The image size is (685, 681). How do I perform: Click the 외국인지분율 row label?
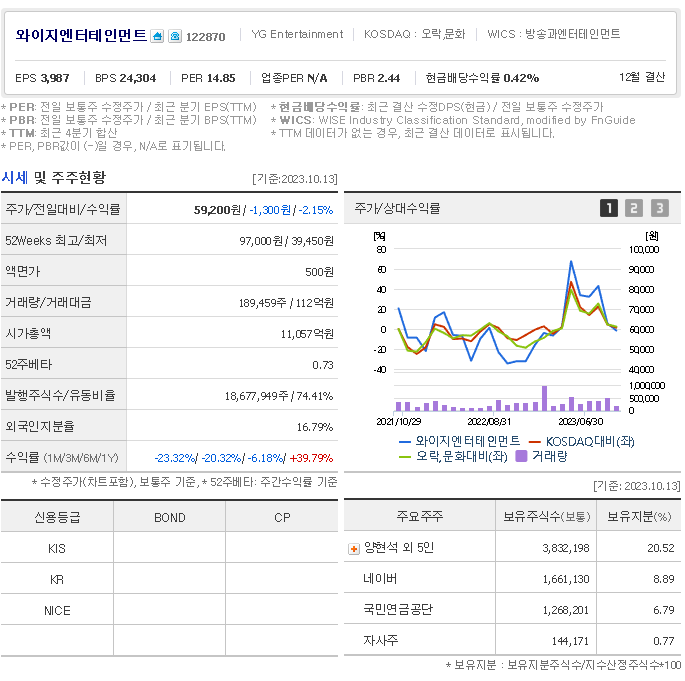pyautogui.click(x=40, y=426)
